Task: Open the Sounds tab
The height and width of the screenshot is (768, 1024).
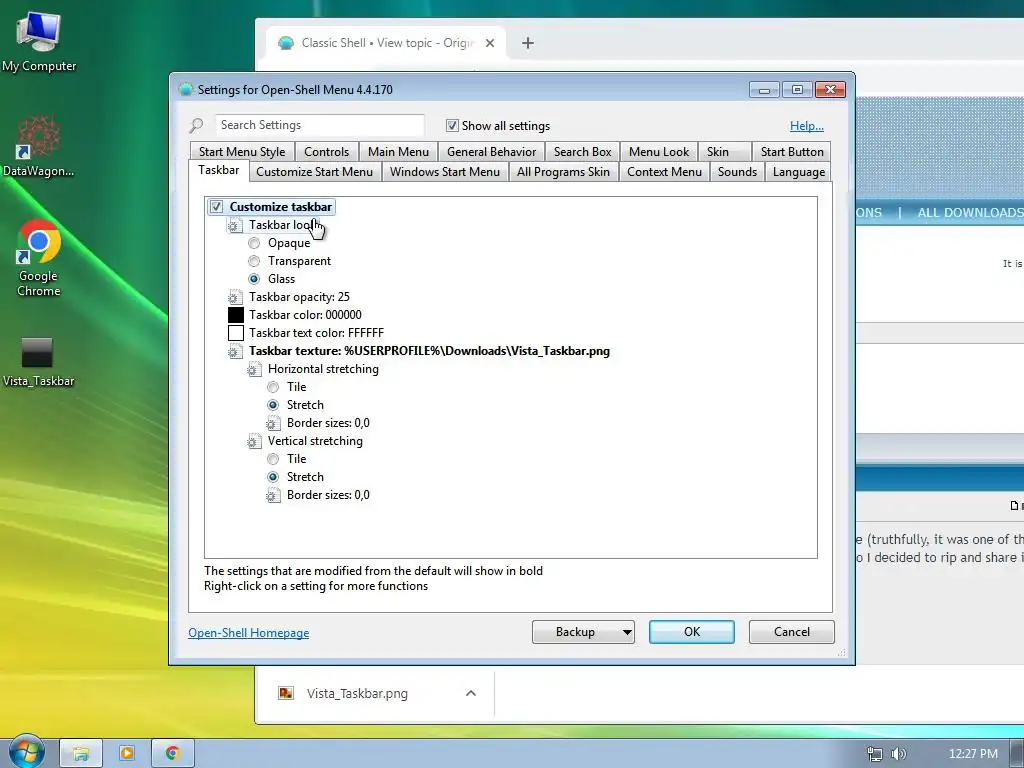Action: coord(737,172)
